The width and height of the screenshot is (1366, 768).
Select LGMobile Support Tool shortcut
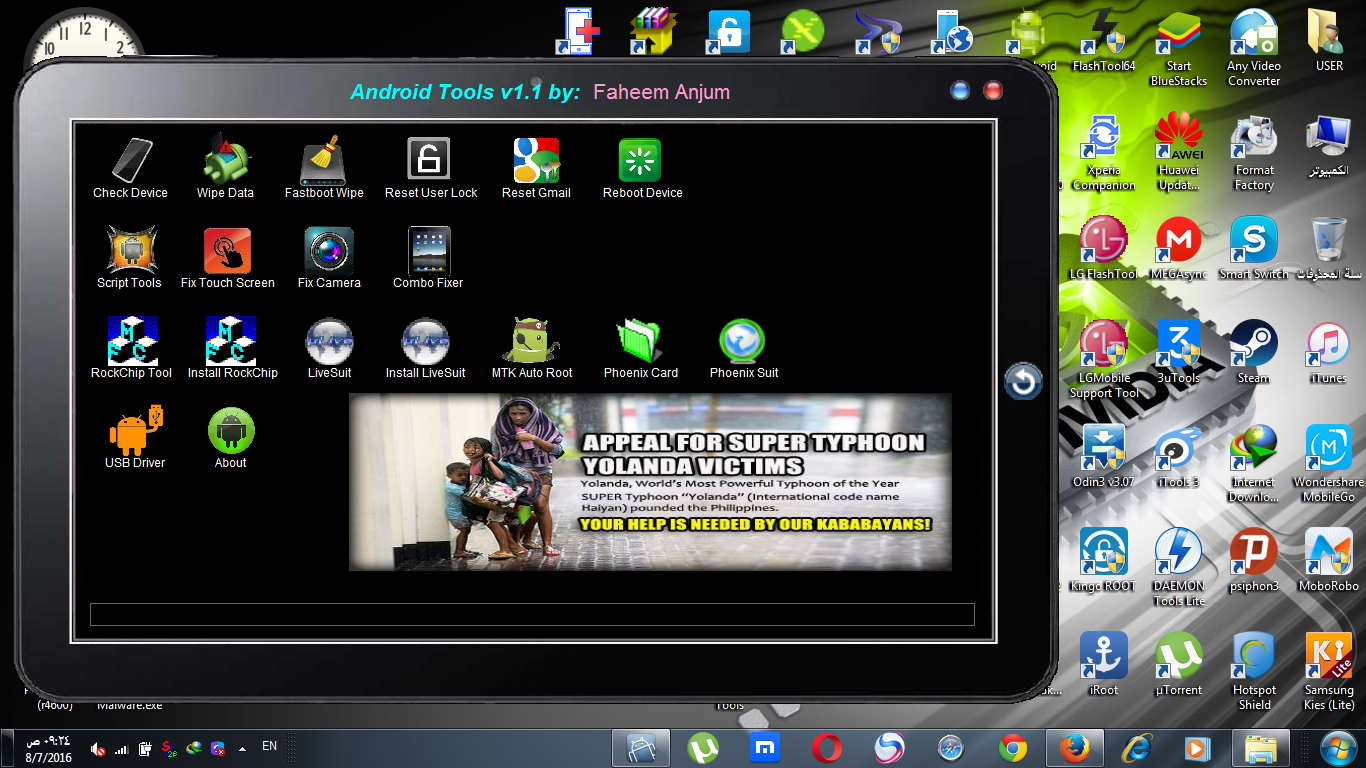pyautogui.click(x=1104, y=360)
